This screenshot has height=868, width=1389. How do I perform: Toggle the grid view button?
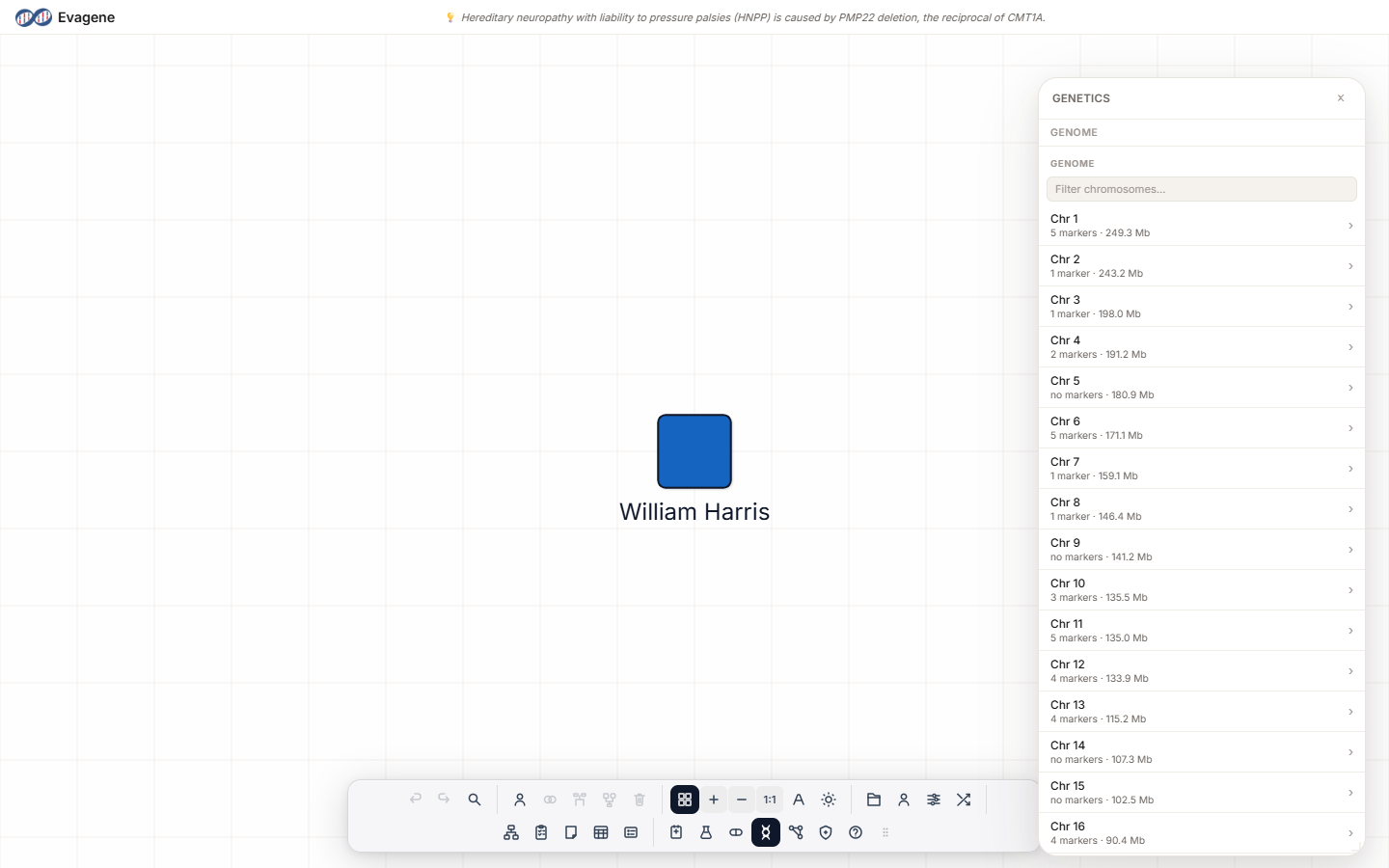pyautogui.click(x=685, y=800)
